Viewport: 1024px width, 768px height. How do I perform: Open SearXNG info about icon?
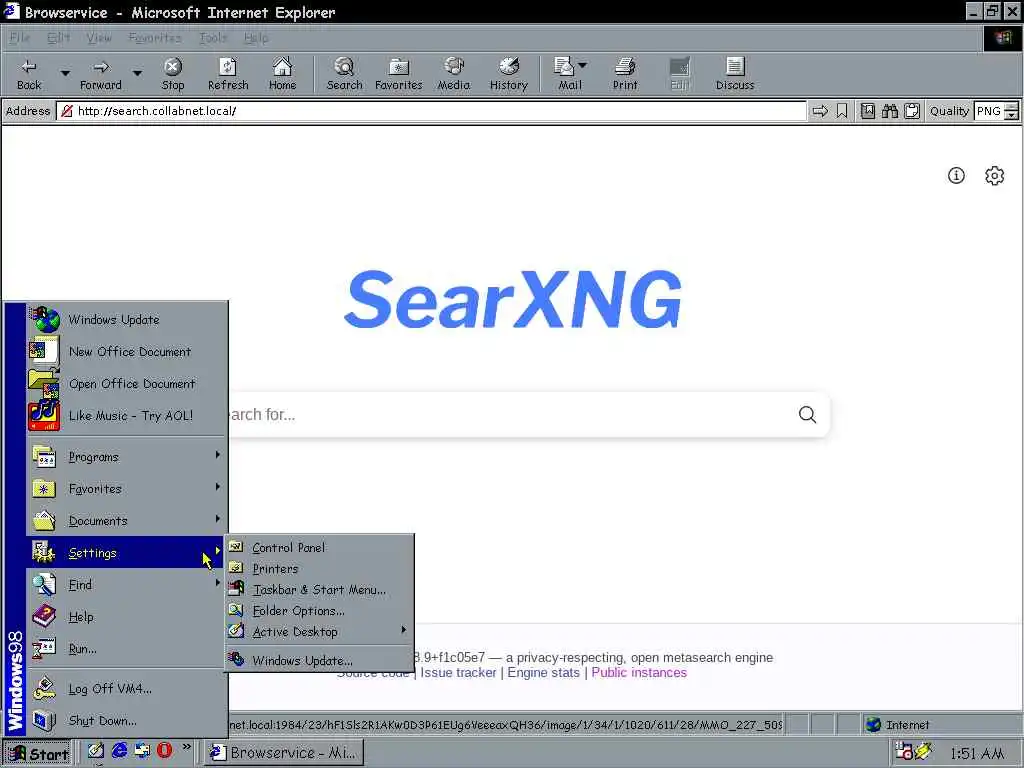click(956, 176)
